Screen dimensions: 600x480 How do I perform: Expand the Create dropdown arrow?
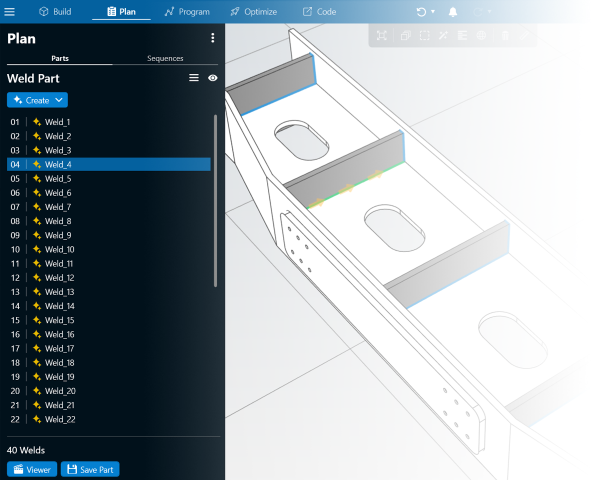pyautogui.click(x=60, y=100)
